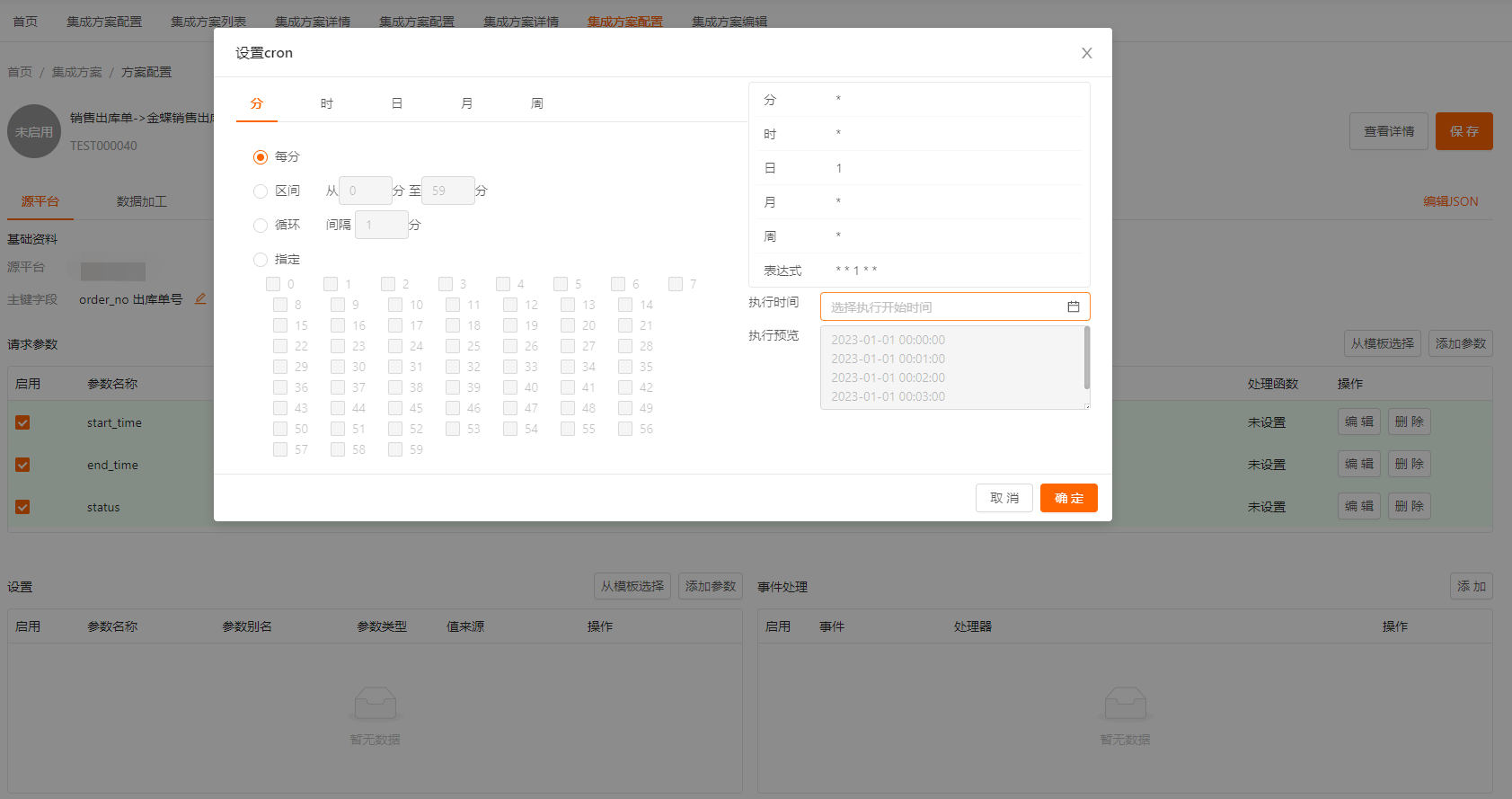Select the 指定 radio option

click(x=261, y=260)
